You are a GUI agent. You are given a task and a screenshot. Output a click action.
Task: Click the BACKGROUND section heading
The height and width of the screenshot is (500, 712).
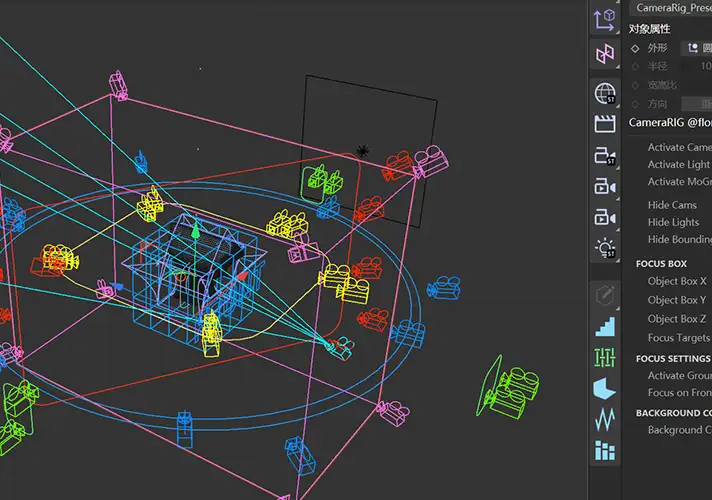click(x=674, y=413)
